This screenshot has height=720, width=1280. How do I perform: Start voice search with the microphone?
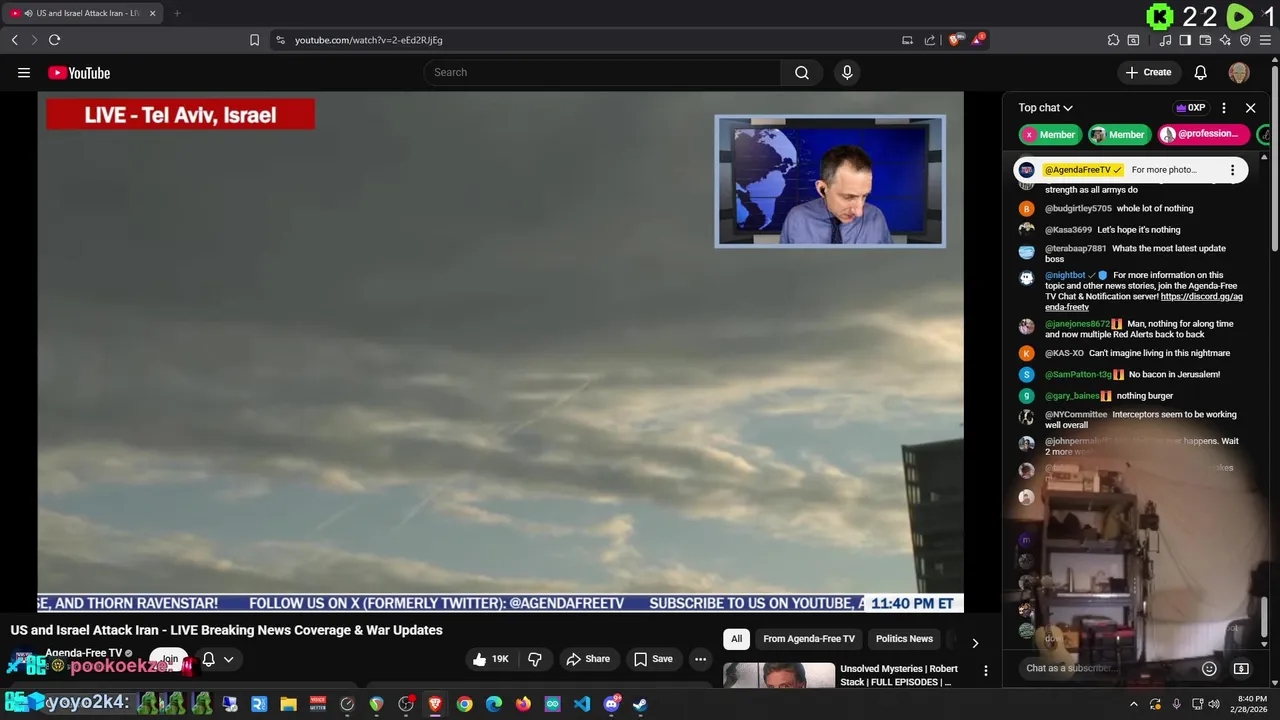coord(847,73)
